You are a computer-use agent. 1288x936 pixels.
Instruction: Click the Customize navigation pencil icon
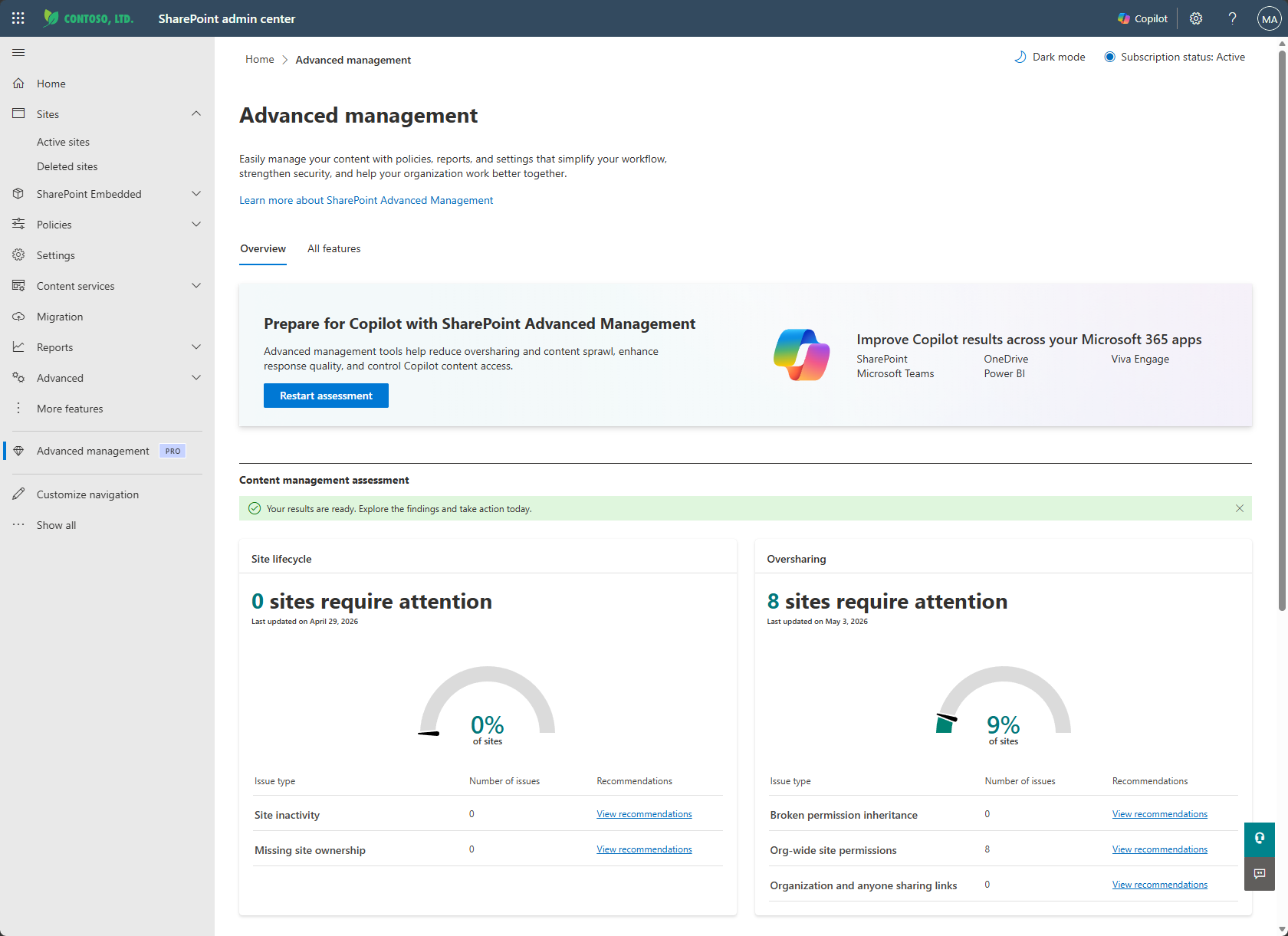[x=18, y=494]
